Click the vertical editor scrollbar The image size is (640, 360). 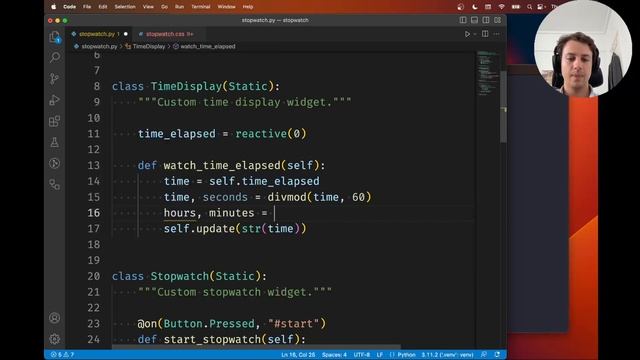pos(503,107)
